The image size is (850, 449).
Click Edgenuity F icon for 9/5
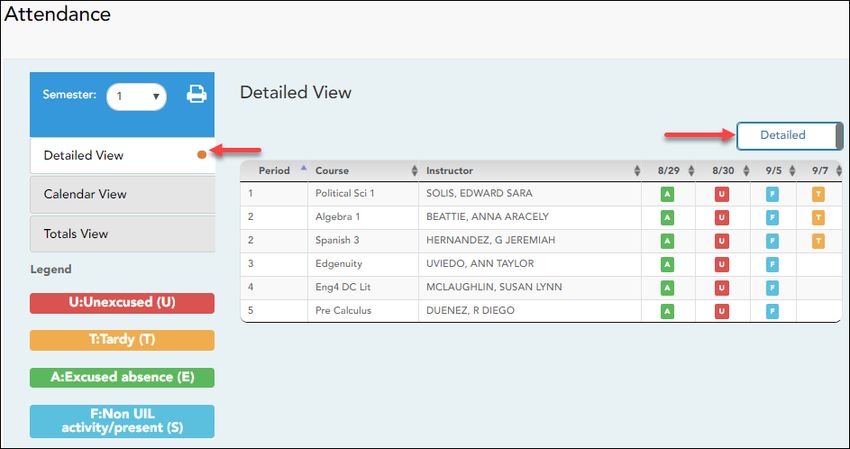coord(772,264)
